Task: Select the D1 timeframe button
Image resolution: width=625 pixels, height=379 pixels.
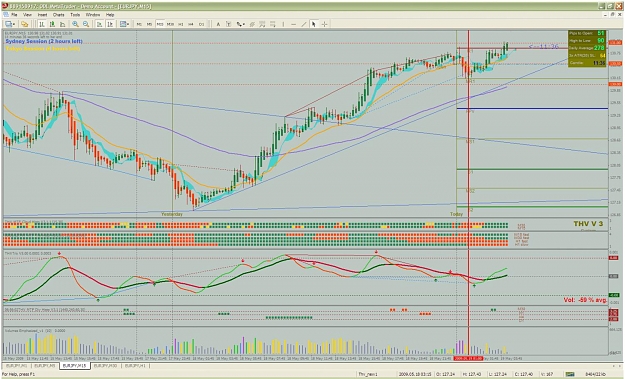Action: (x=201, y=24)
